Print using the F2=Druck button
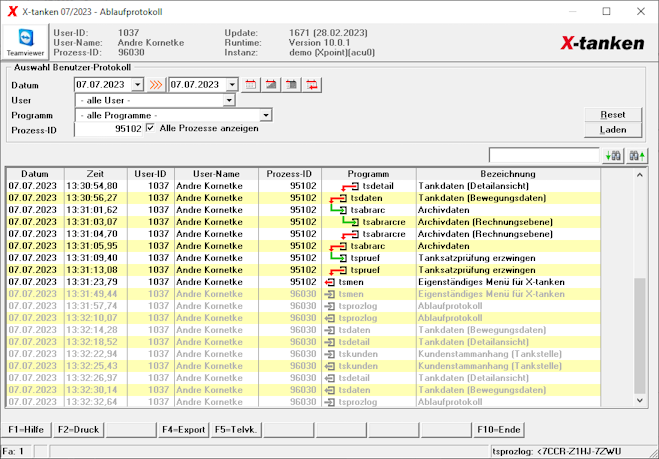 pos(79,430)
